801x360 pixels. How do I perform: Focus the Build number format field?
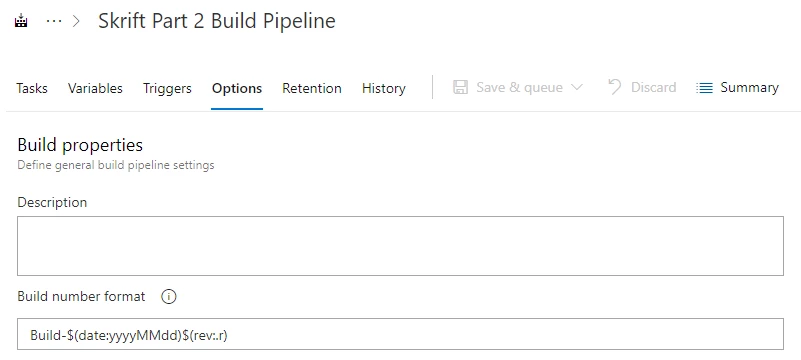coord(400,334)
